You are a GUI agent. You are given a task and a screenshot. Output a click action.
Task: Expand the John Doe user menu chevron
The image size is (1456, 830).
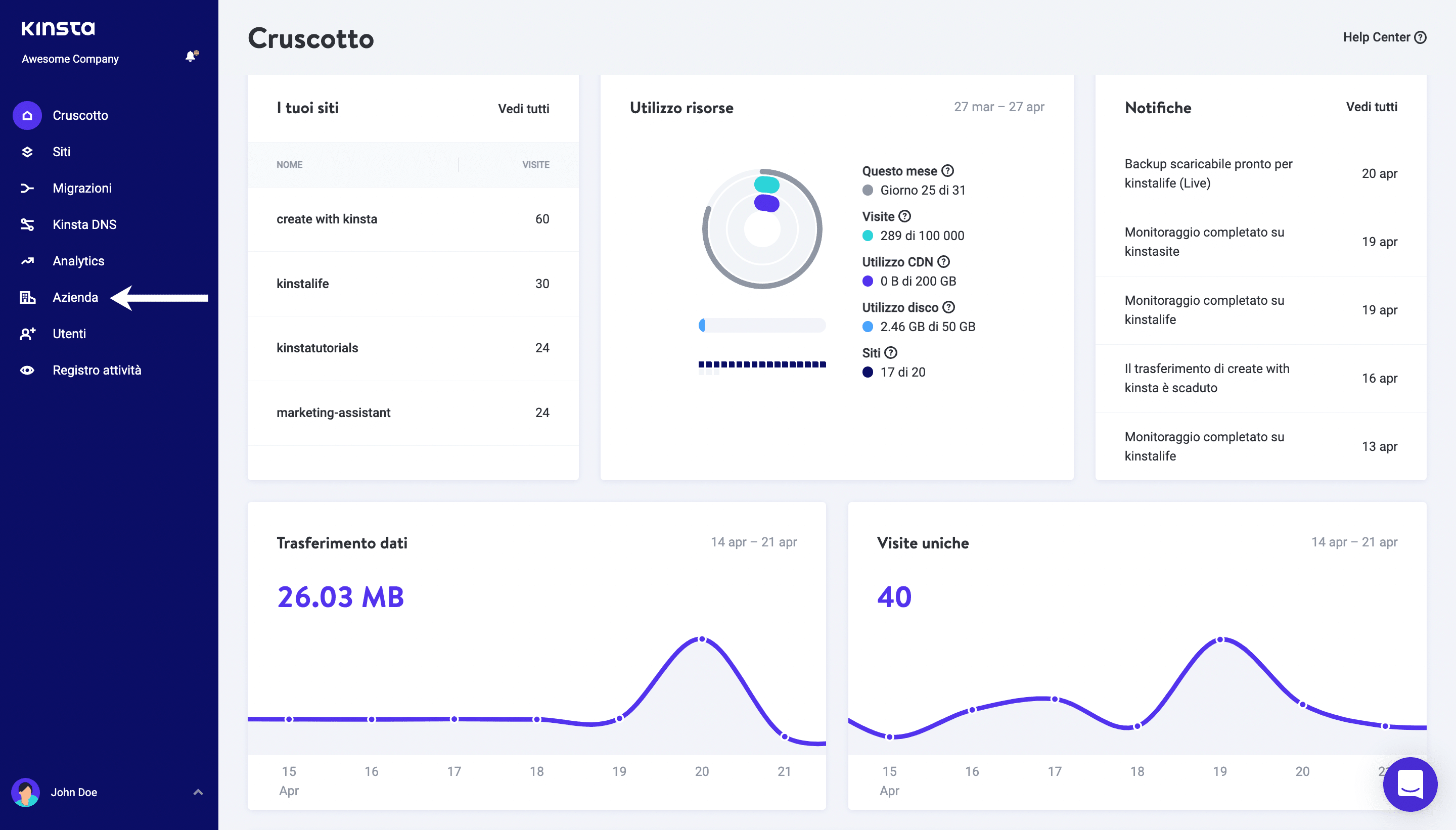[x=198, y=793]
